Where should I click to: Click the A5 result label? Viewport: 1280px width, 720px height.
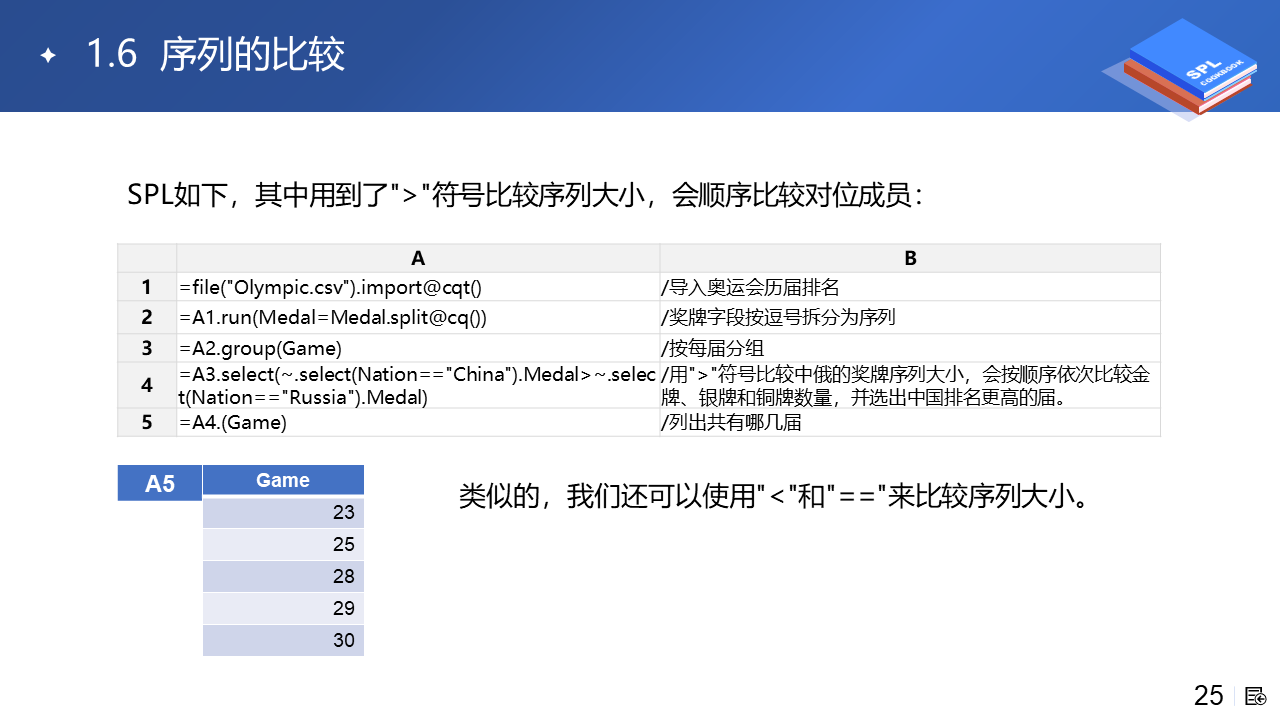pyautogui.click(x=160, y=483)
